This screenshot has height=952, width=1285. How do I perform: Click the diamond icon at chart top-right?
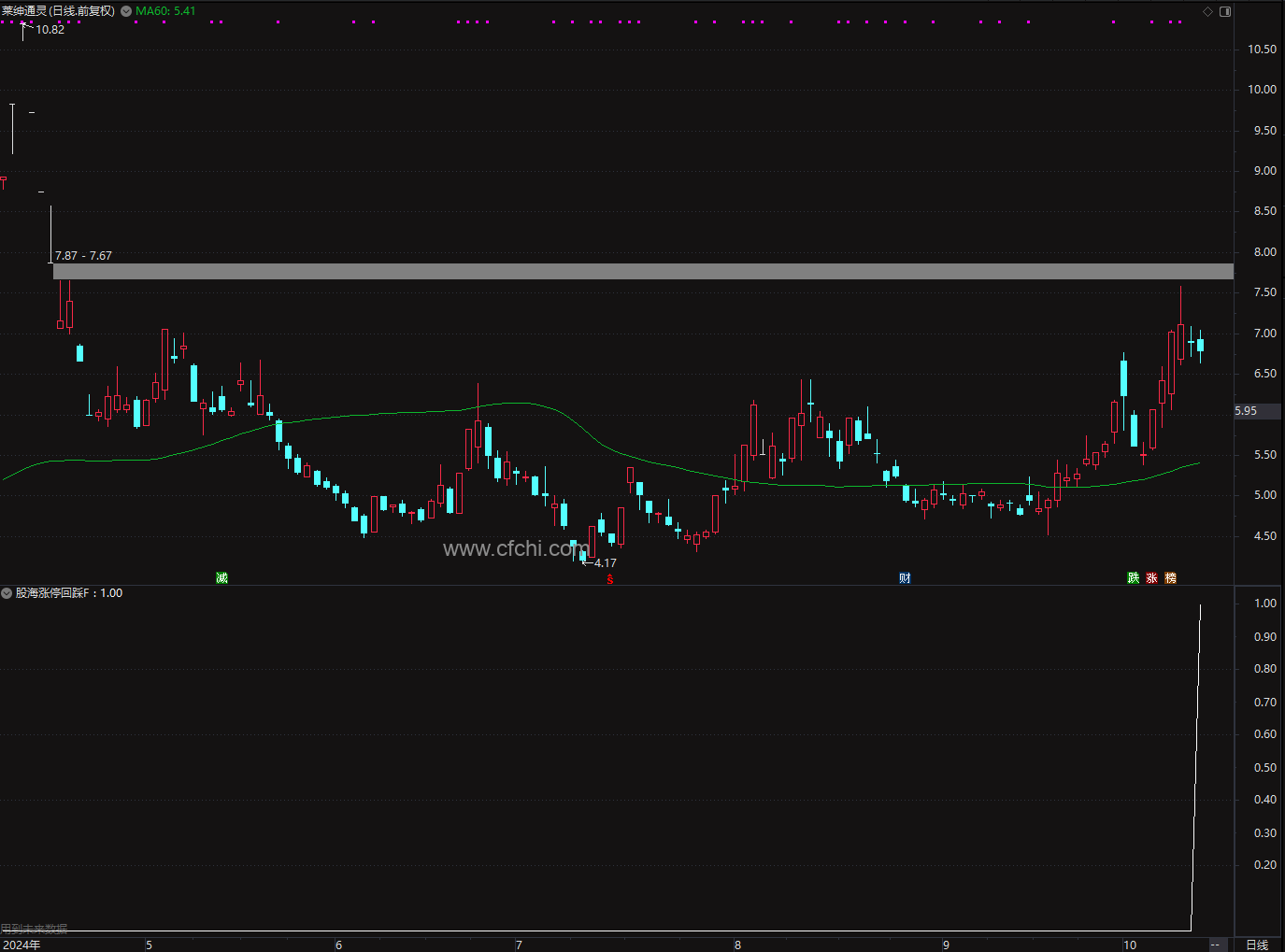1207,11
